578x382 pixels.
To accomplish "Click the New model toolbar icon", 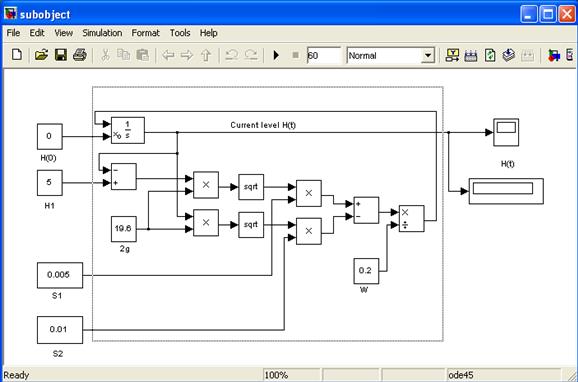I will [x=17, y=55].
